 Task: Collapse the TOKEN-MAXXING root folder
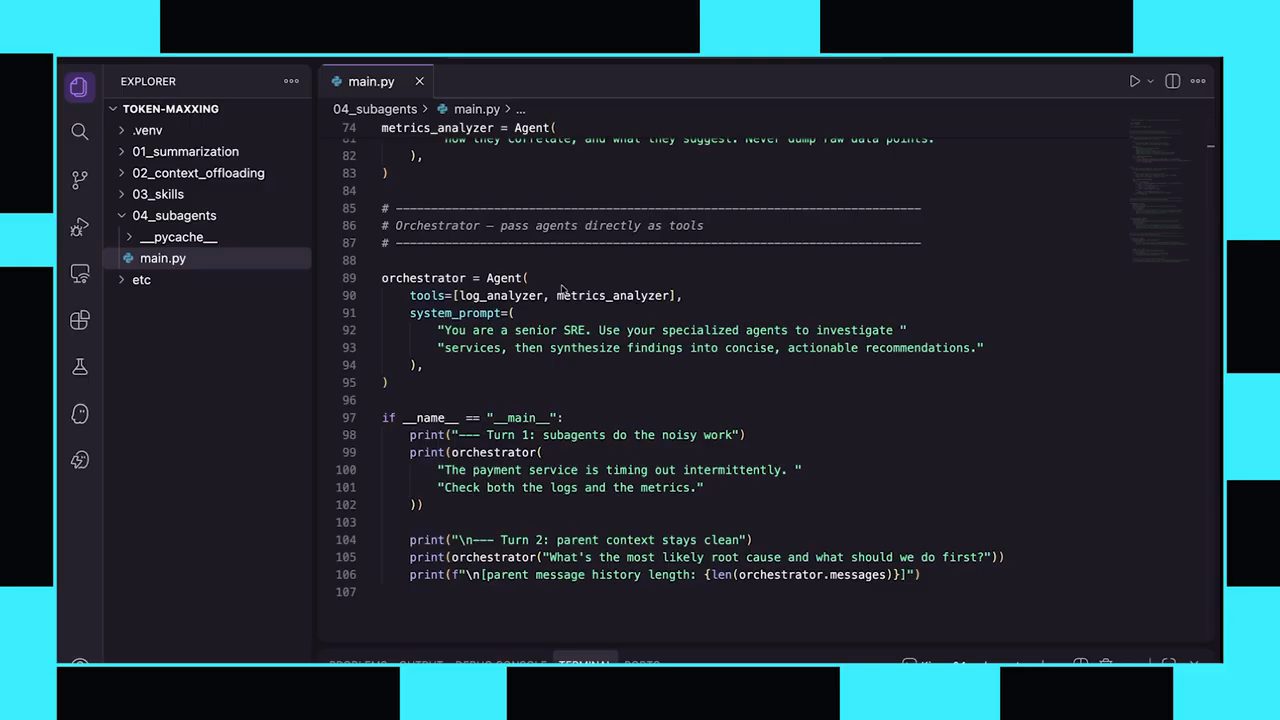coord(113,109)
